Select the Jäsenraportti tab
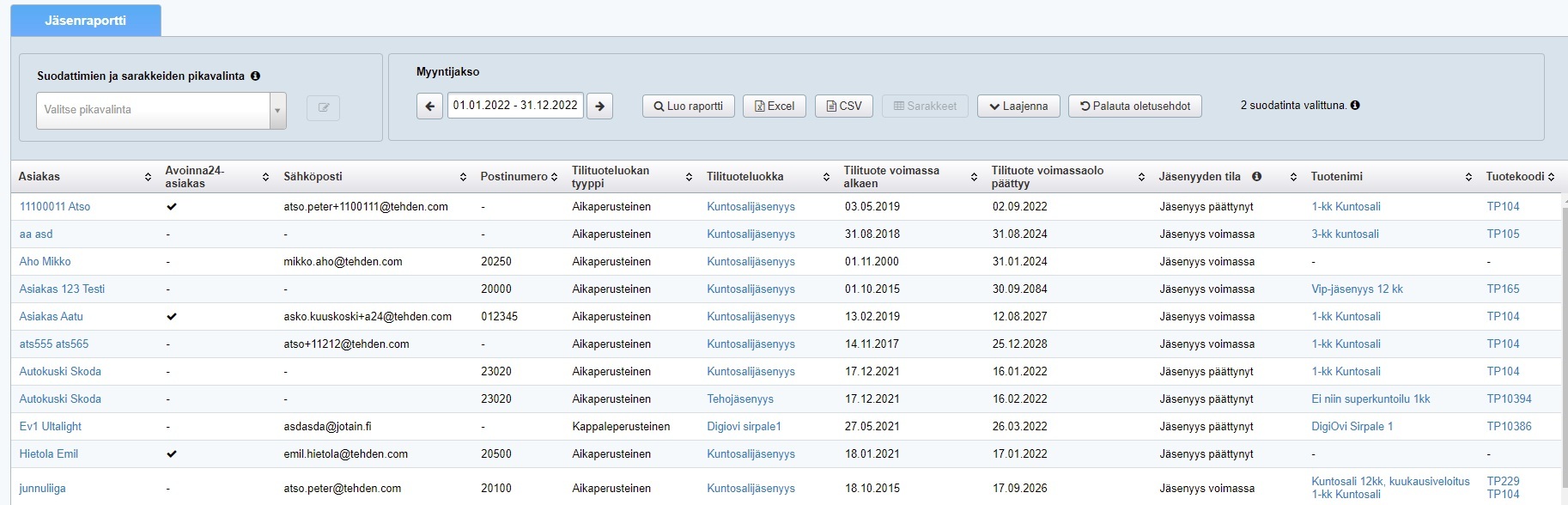The width and height of the screenshot is (1568, 505). 85,21
